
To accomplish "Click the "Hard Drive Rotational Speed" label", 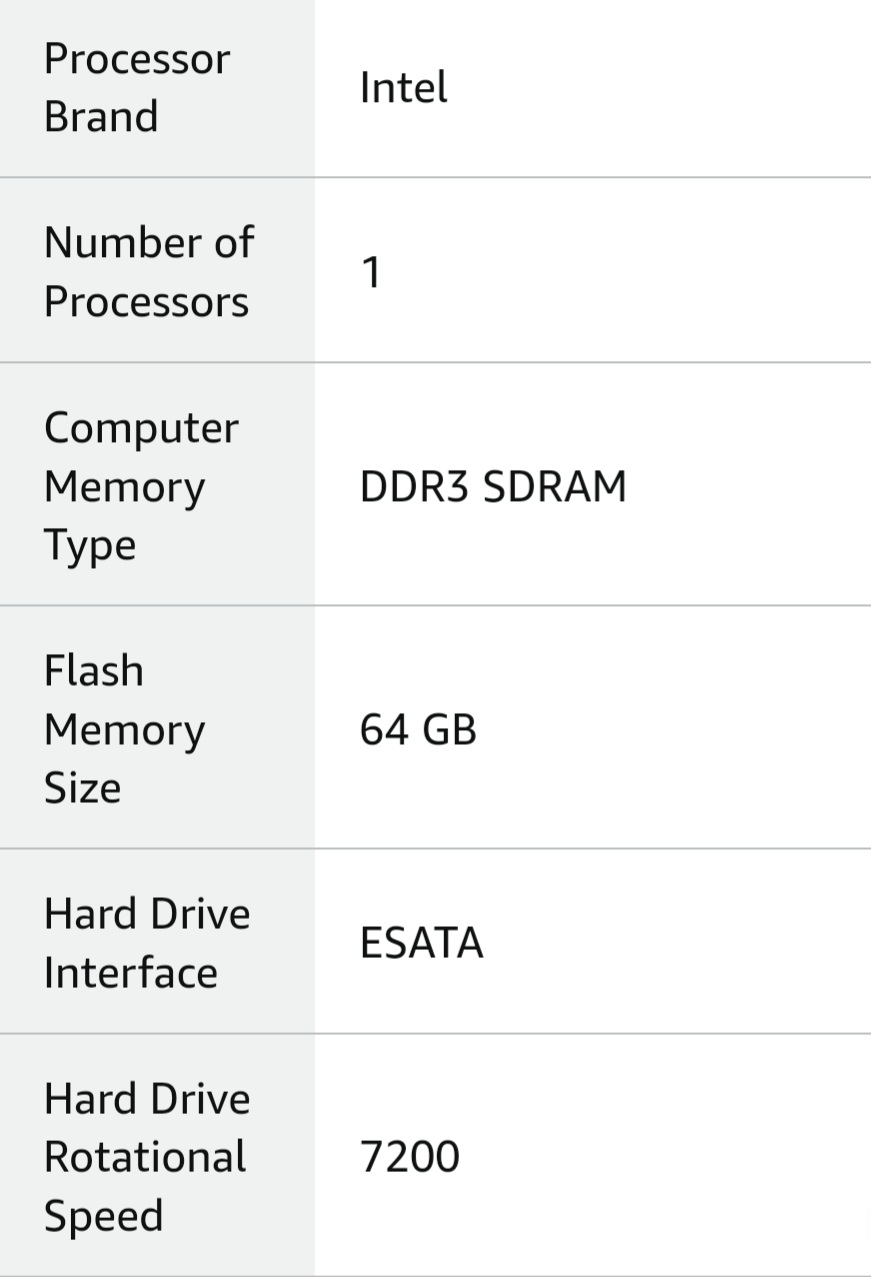I will click(146, 1157).
